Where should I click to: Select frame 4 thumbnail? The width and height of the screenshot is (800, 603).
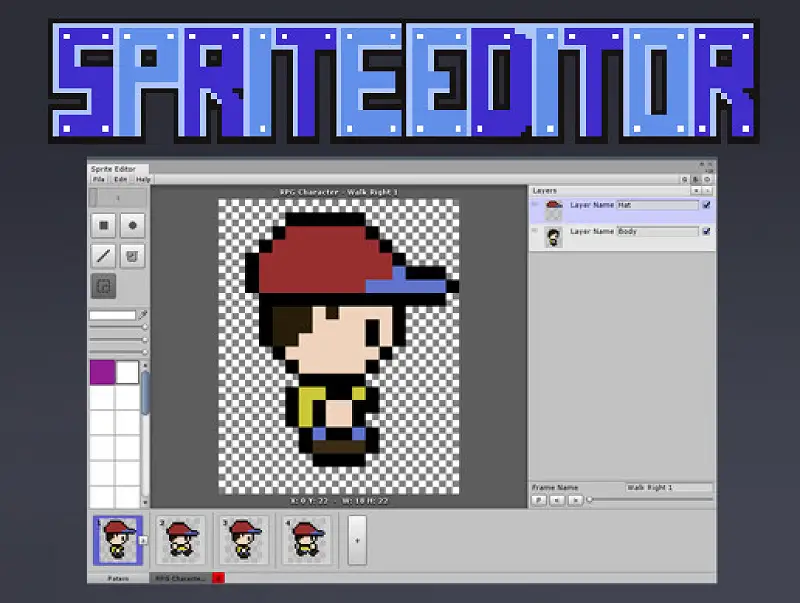307,540
